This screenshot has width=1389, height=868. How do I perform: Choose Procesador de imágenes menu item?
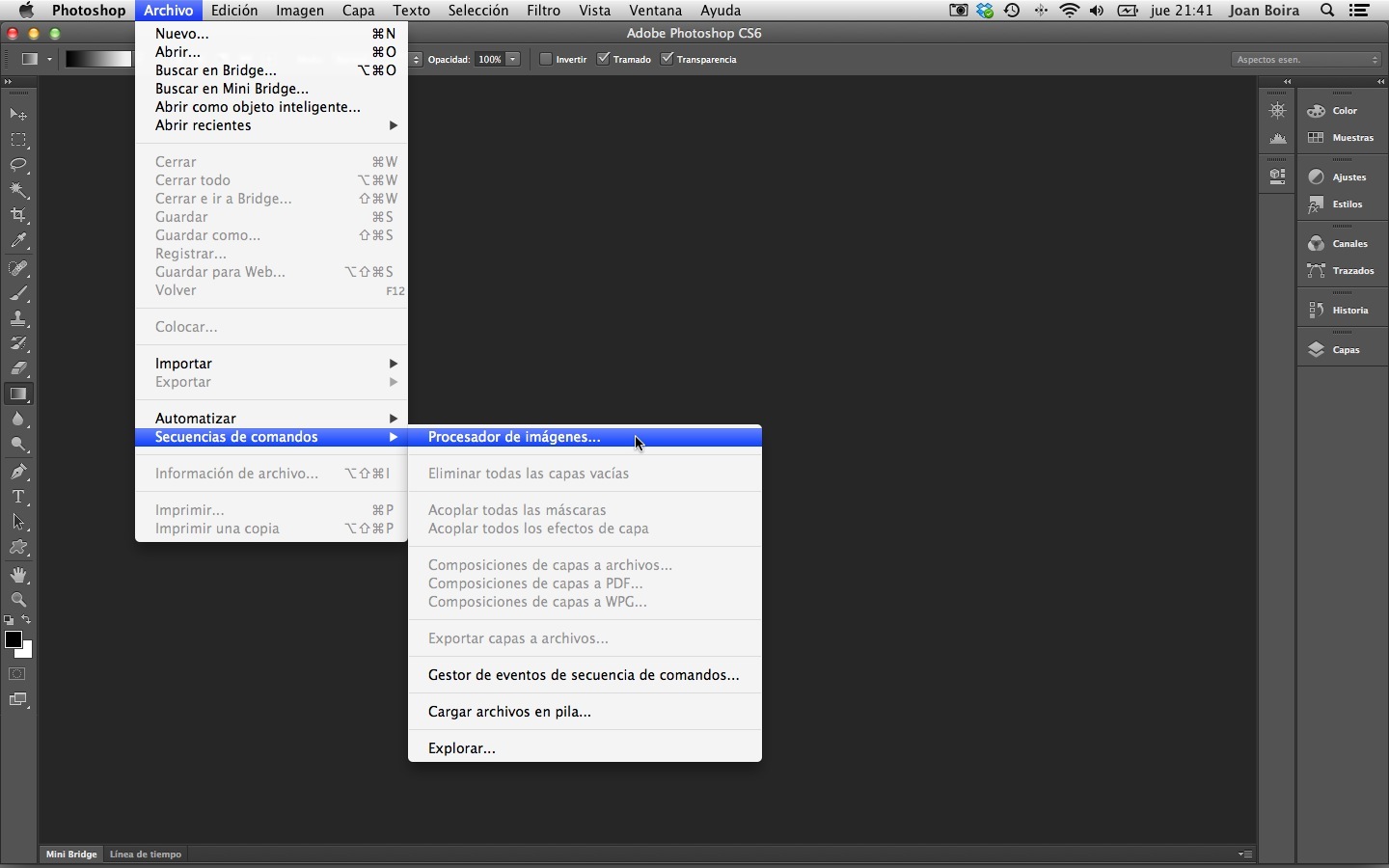coord(514,437)
